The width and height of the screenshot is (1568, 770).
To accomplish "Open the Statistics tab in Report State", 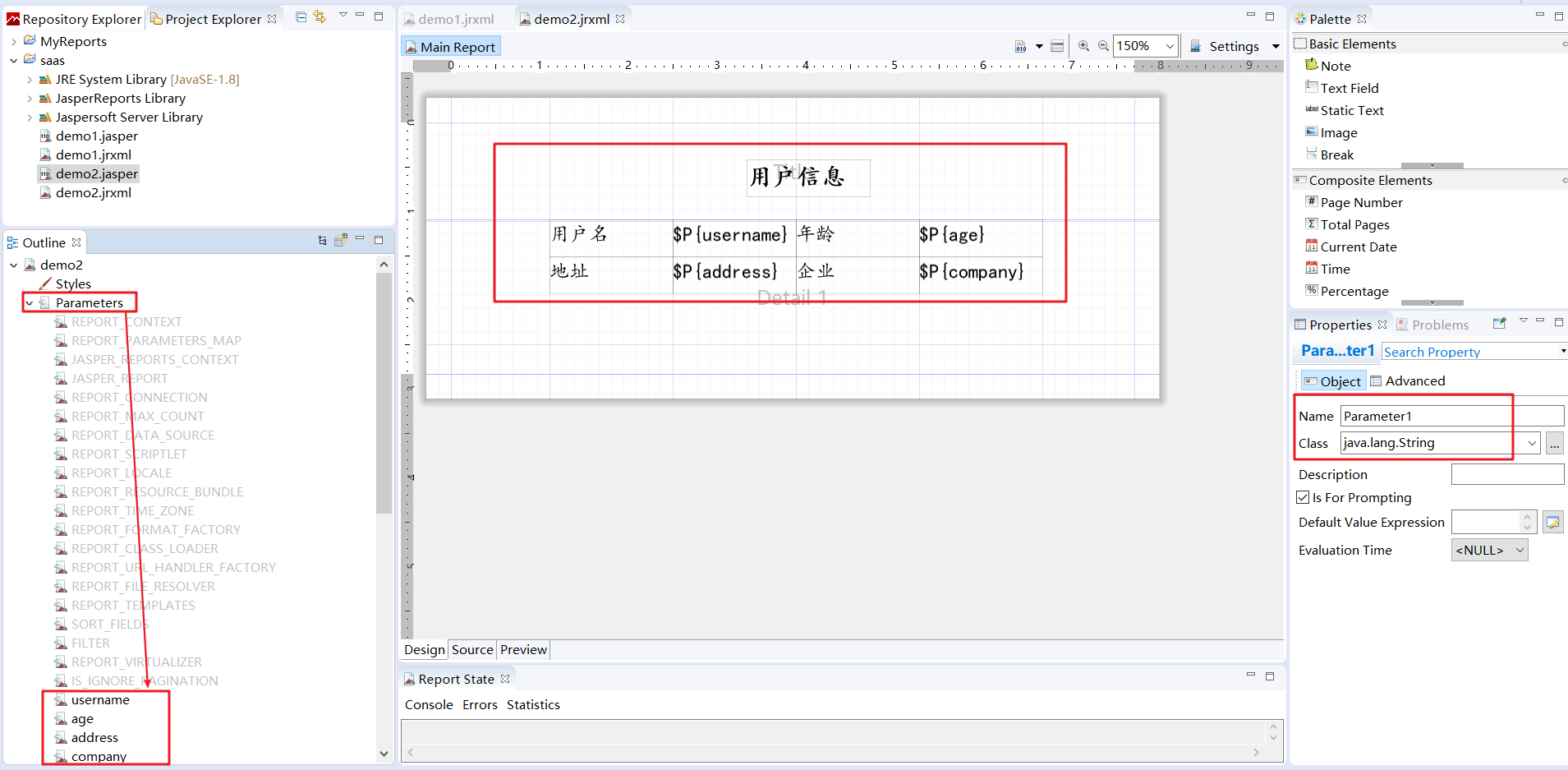I will click(533, 704).
